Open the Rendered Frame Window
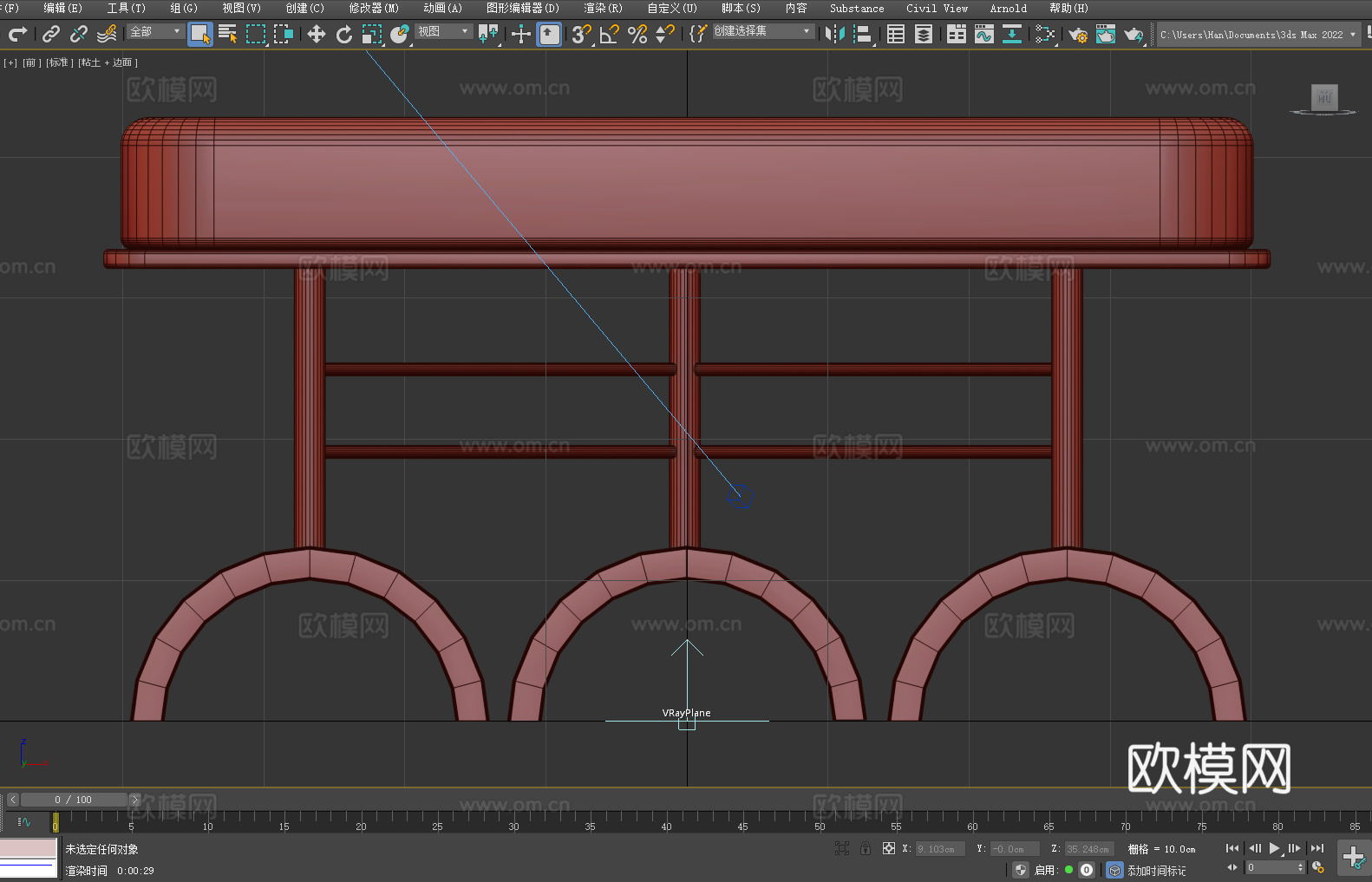This screenshot has width=1372, height=882. click(1106, 34)
